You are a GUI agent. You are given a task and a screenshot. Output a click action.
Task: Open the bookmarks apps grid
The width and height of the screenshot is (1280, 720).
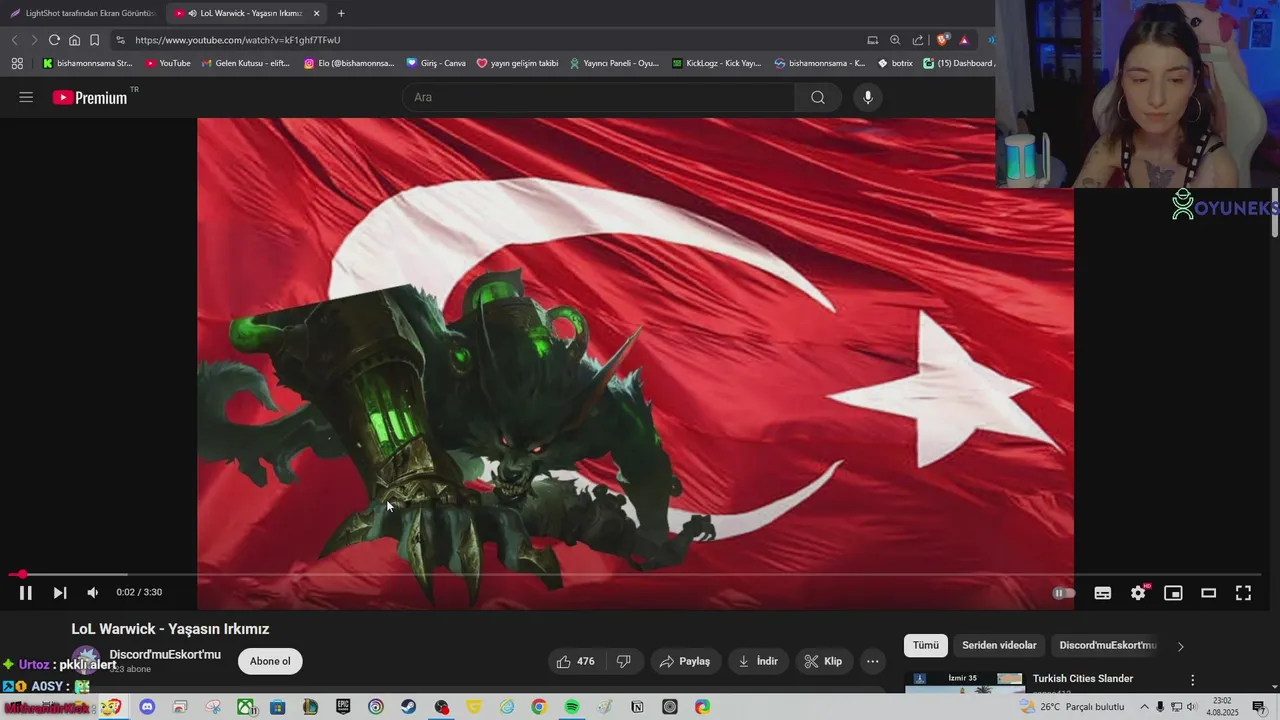coord(17,63)
